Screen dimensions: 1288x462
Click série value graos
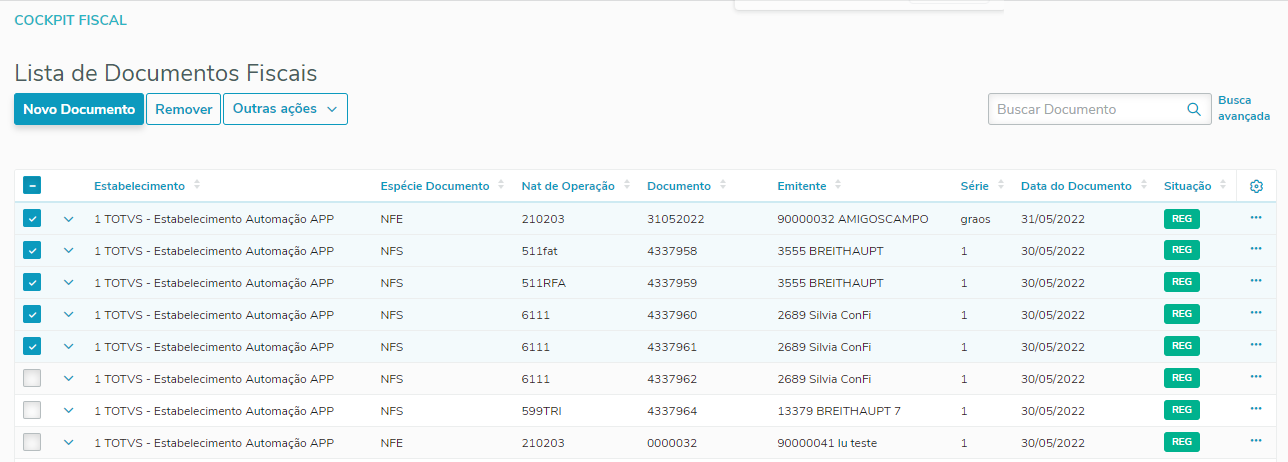(976, 219)
